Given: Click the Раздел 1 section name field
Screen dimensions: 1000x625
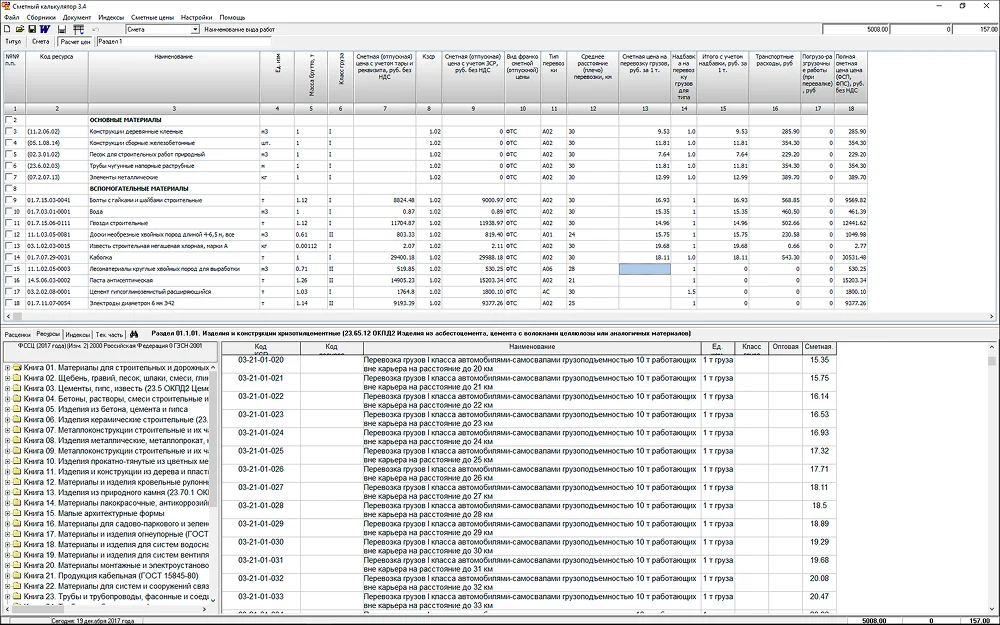Looking at the screenshot, I should coord(184,41).
